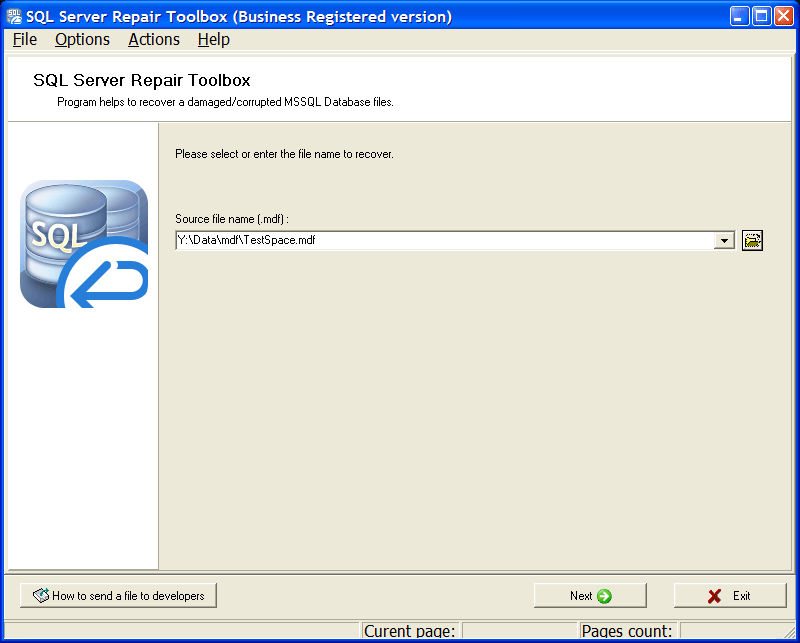800x643 pixels.
Task: Expand the source file name dropdown arrow
Action: 724,240
